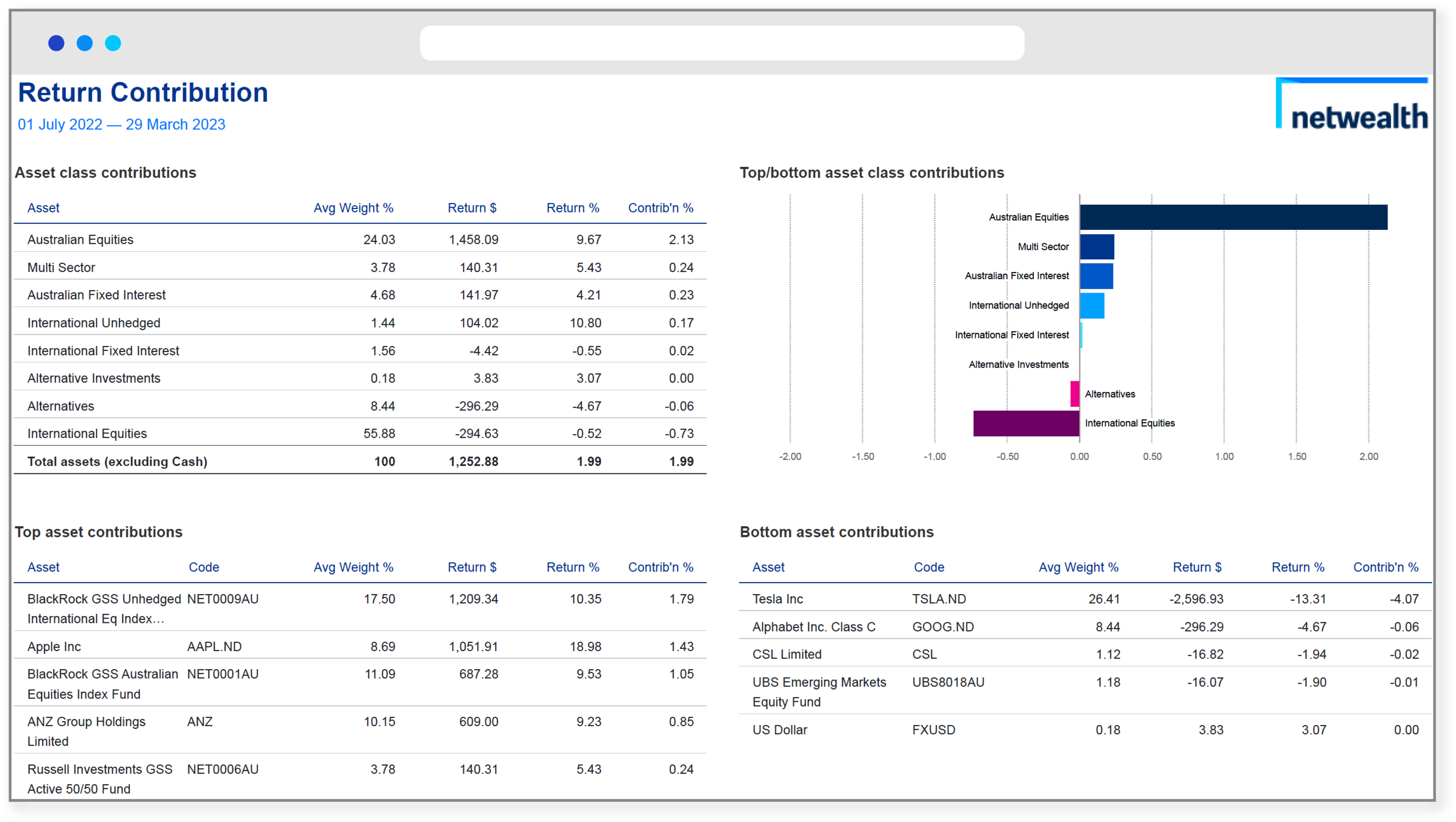The height and width of the screenshot is (822, 1456).
Task: Click the Top asset contributions heading
Action: click(x=99, y=532)
